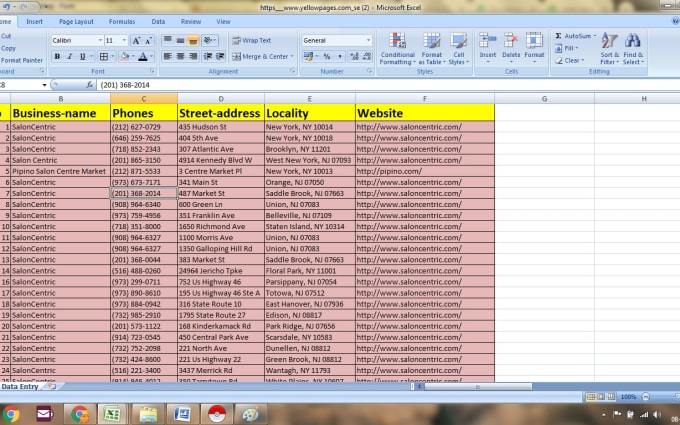Toggle Bold formatting button
Image resolution: width=680 pixels, height=425 pixels.
pyautogui.click(x=57, y=56)
